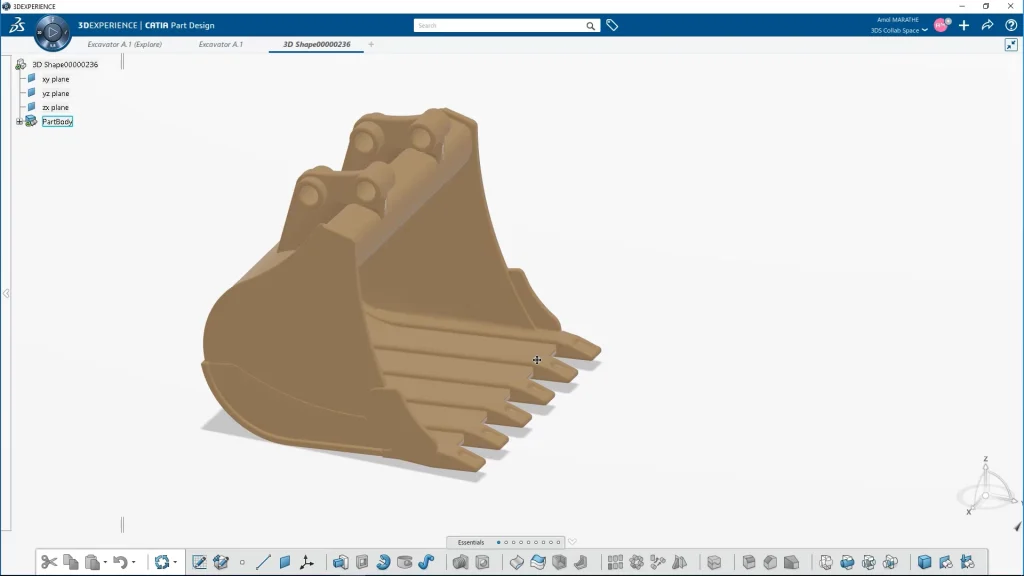Click into the Search field

click(505, 25)
